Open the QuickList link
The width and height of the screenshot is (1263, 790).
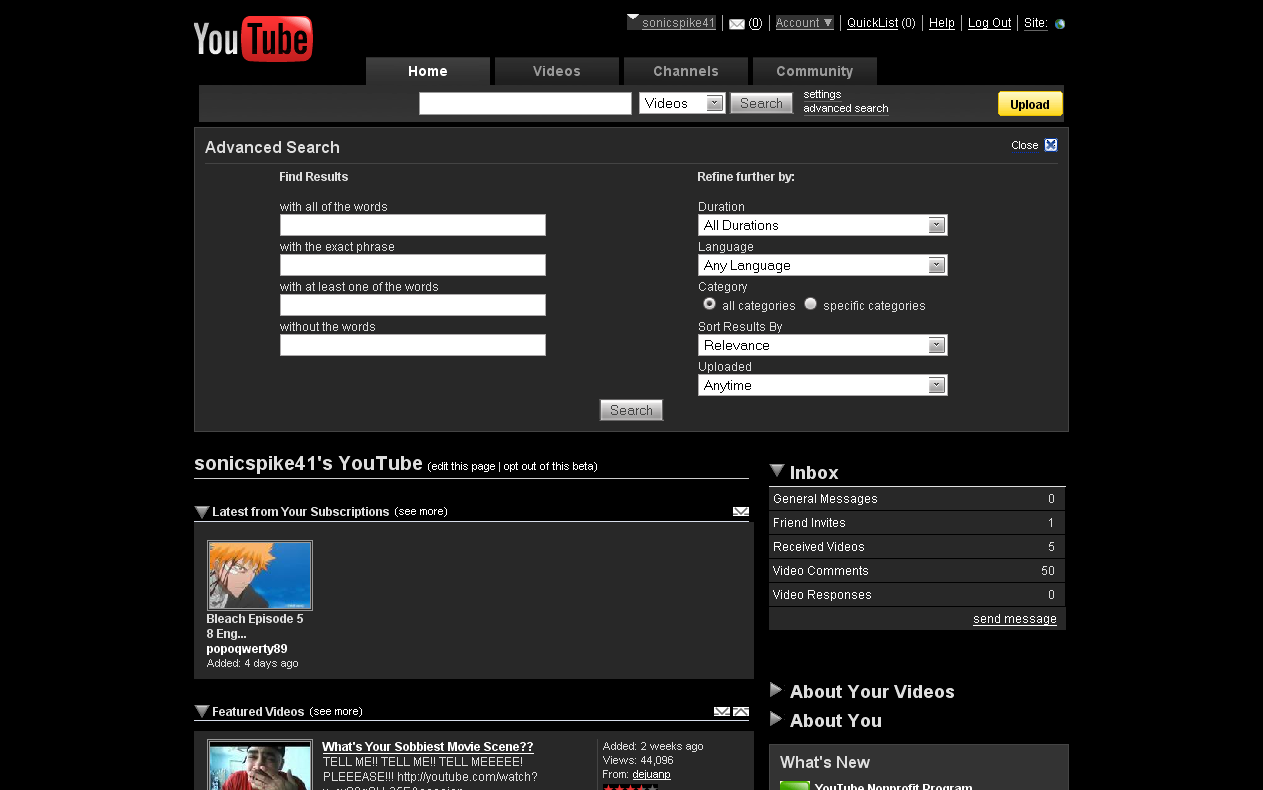pyautogui.click(x=872, y=23)
